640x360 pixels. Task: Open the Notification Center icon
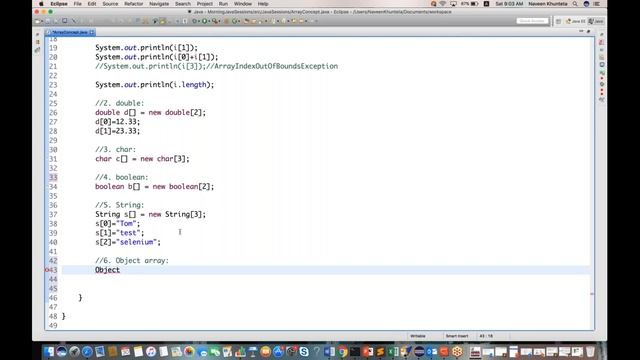tap(597, 4)
